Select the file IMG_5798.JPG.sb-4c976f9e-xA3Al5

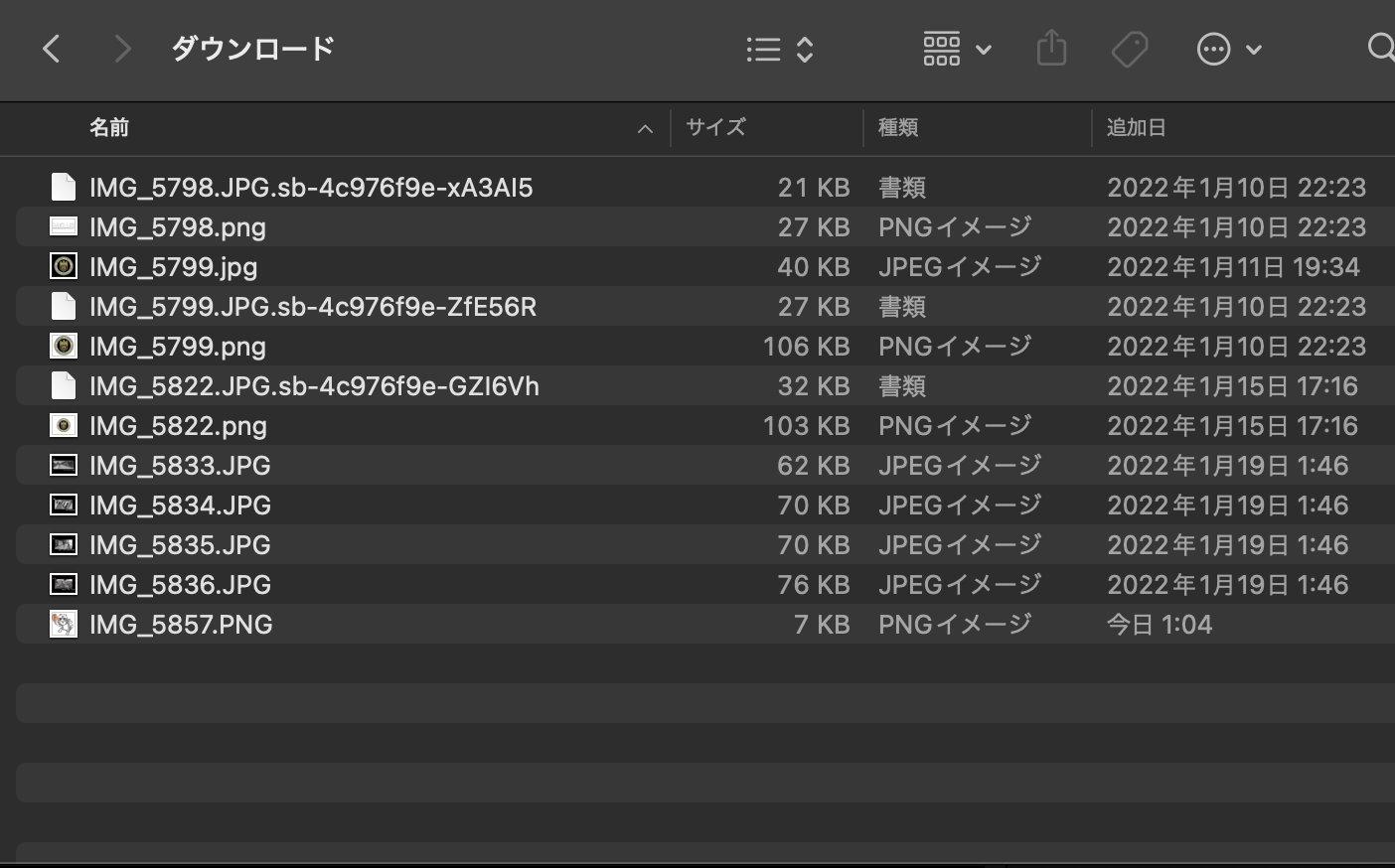pyautogui.click(x=311, y=187)
